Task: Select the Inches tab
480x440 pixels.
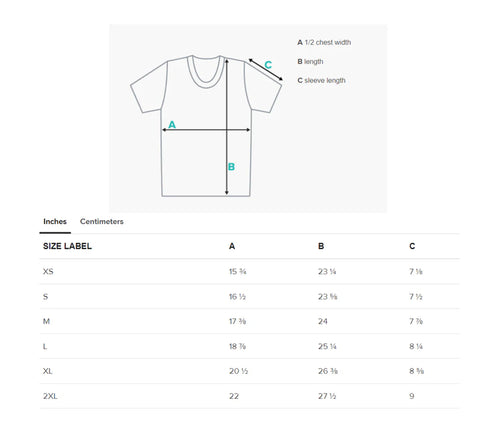Action: (55, 222)
